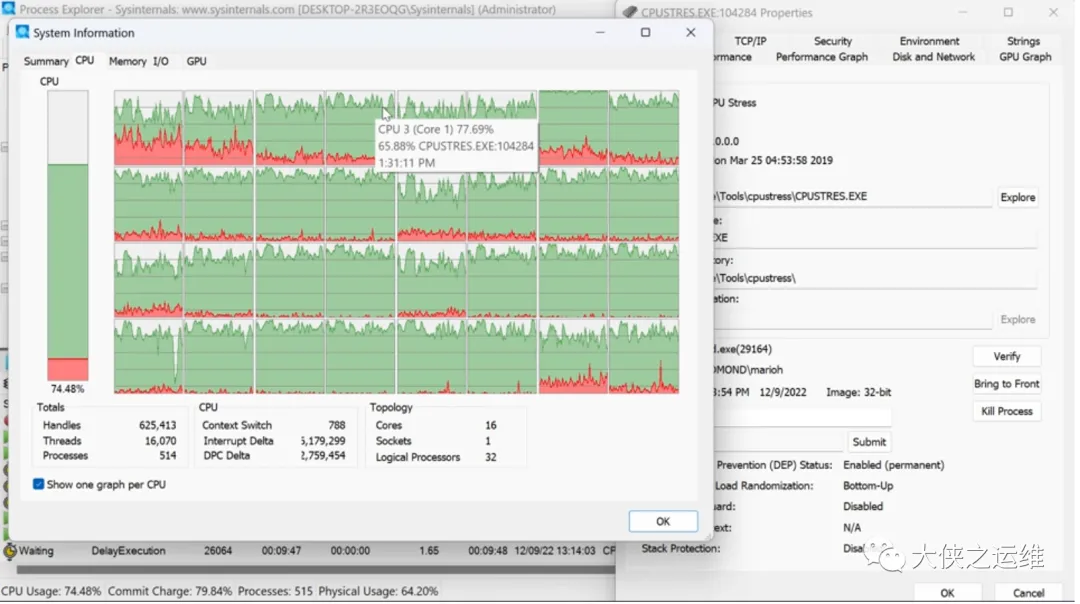Switch to the GPU tab

point(196,61)
